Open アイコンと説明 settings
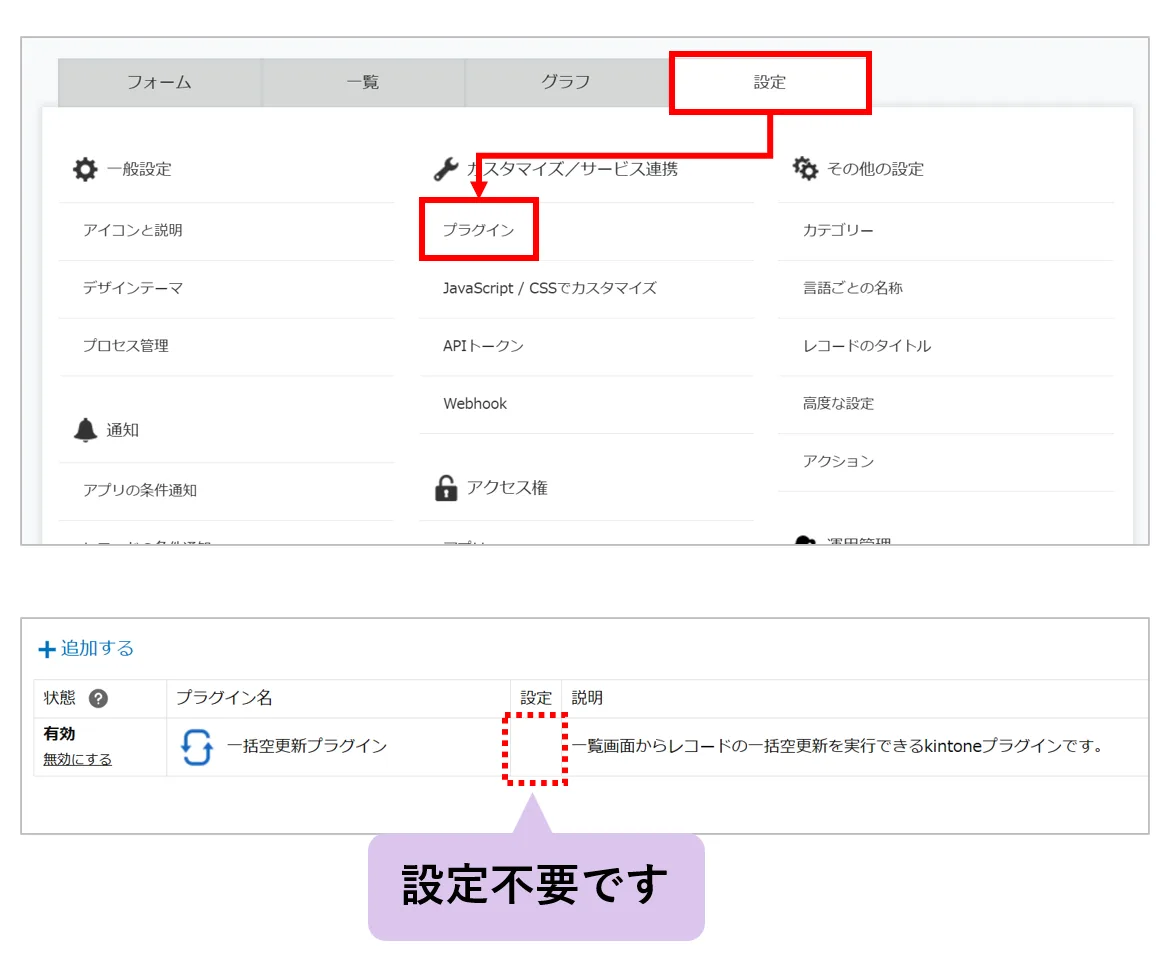The width and height of the screenshot is (1174, 972). [133, 231]
